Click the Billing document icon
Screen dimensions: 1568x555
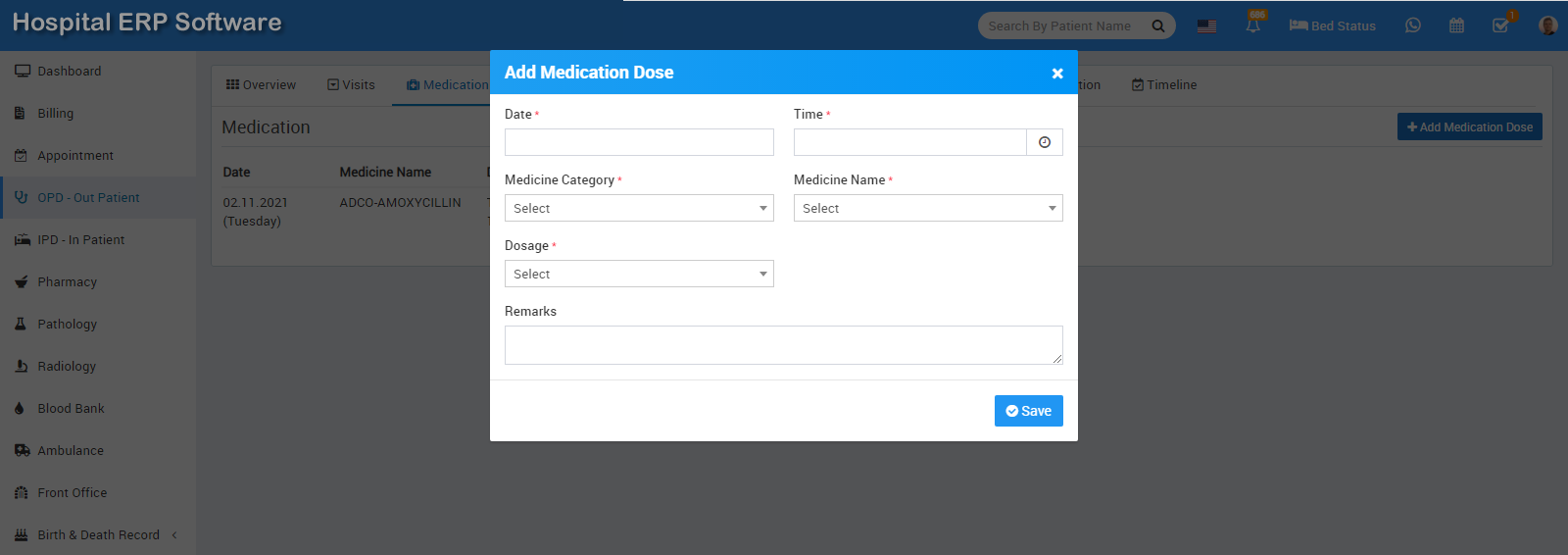(x=20, y=113)
